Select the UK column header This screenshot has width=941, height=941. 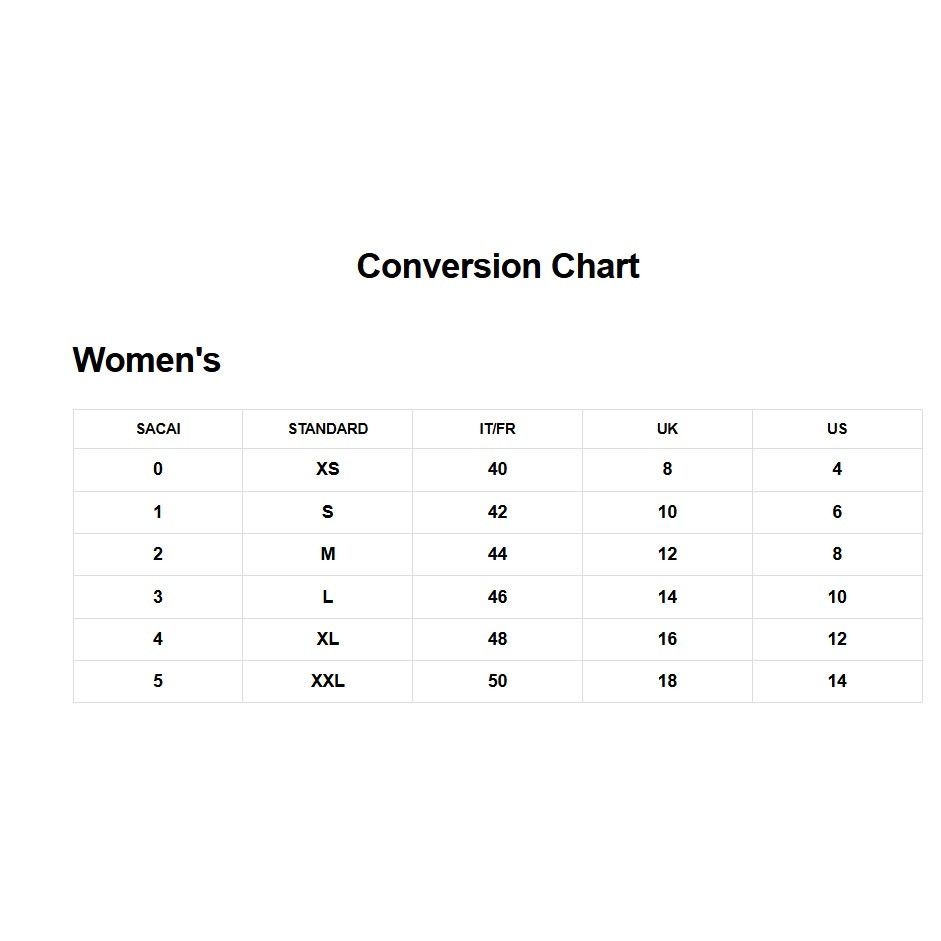pyautogui.click(x=667, y=429)
